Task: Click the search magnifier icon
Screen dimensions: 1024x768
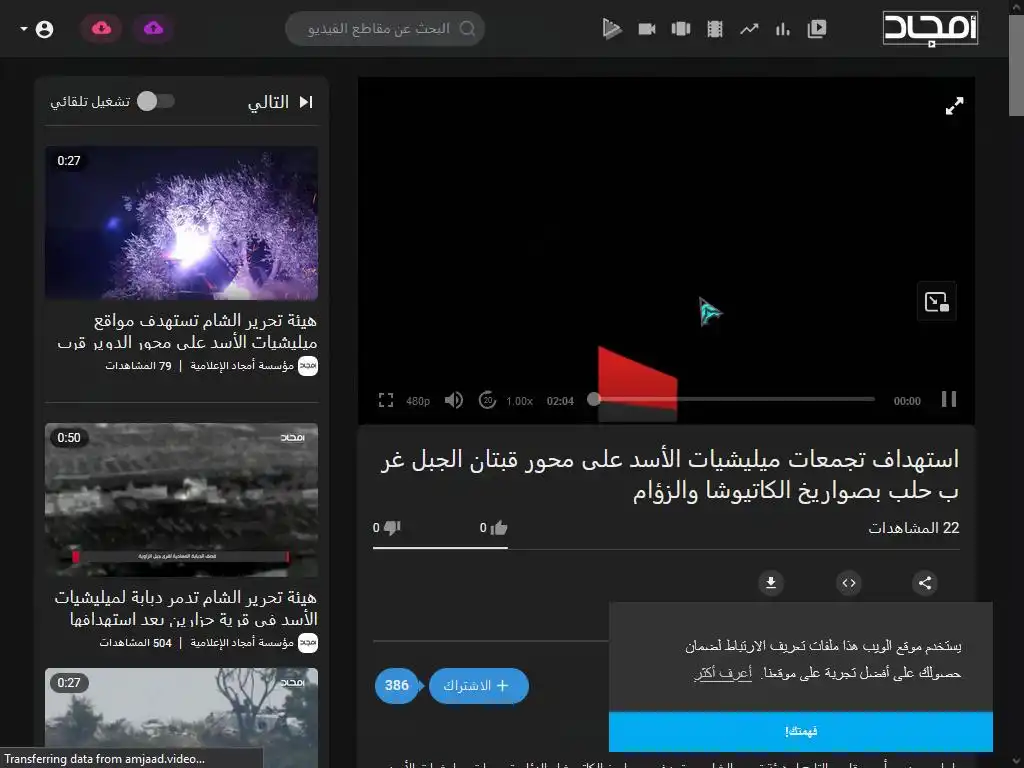Action: click(467, 29)
